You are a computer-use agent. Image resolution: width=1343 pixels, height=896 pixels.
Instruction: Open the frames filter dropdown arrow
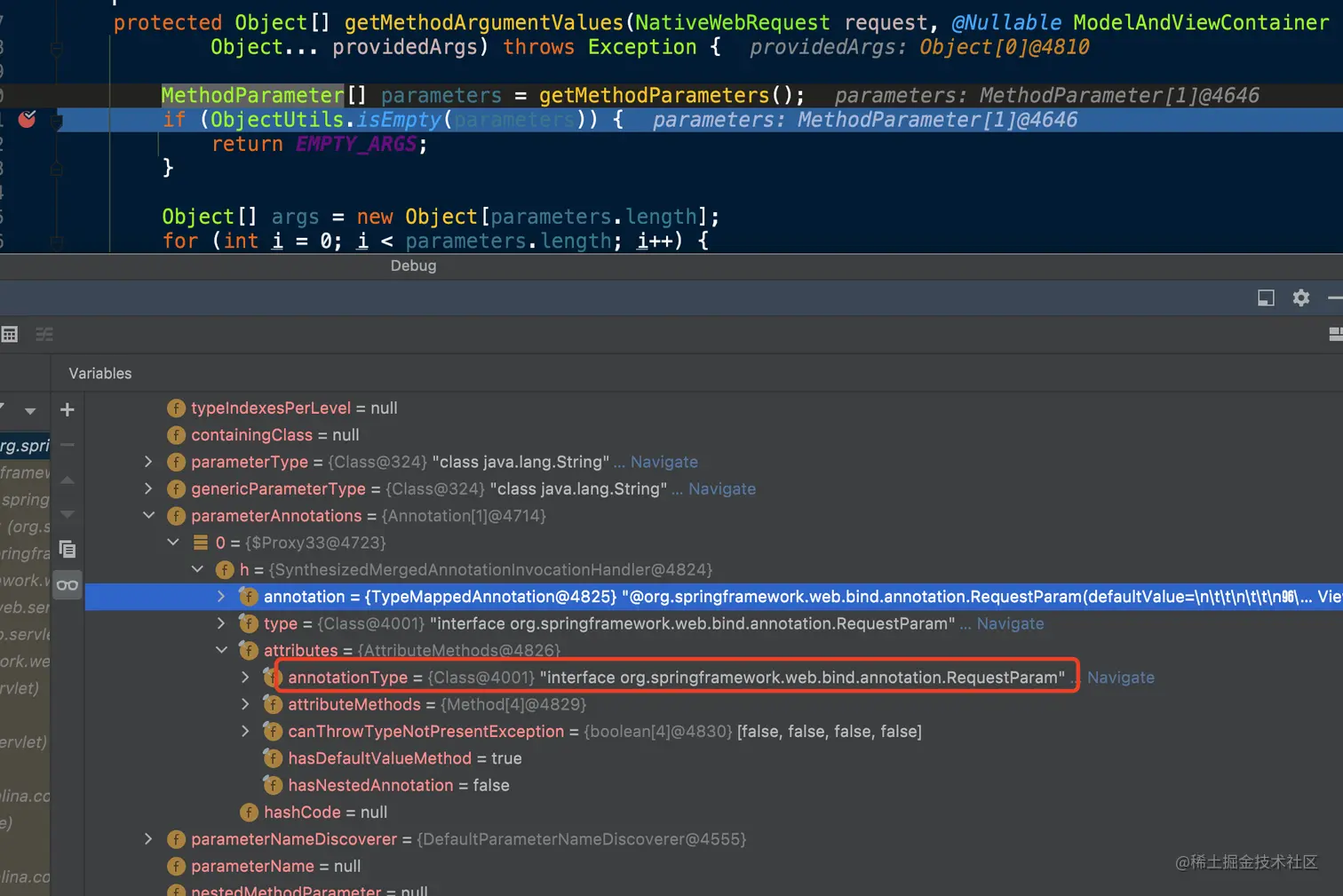[30, 411]
